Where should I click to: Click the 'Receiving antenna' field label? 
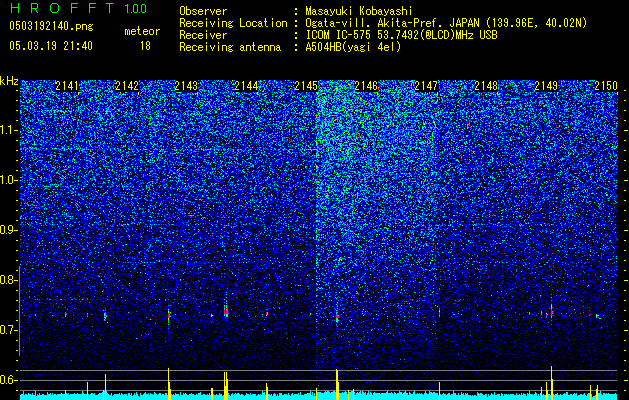tap(230, 47)
